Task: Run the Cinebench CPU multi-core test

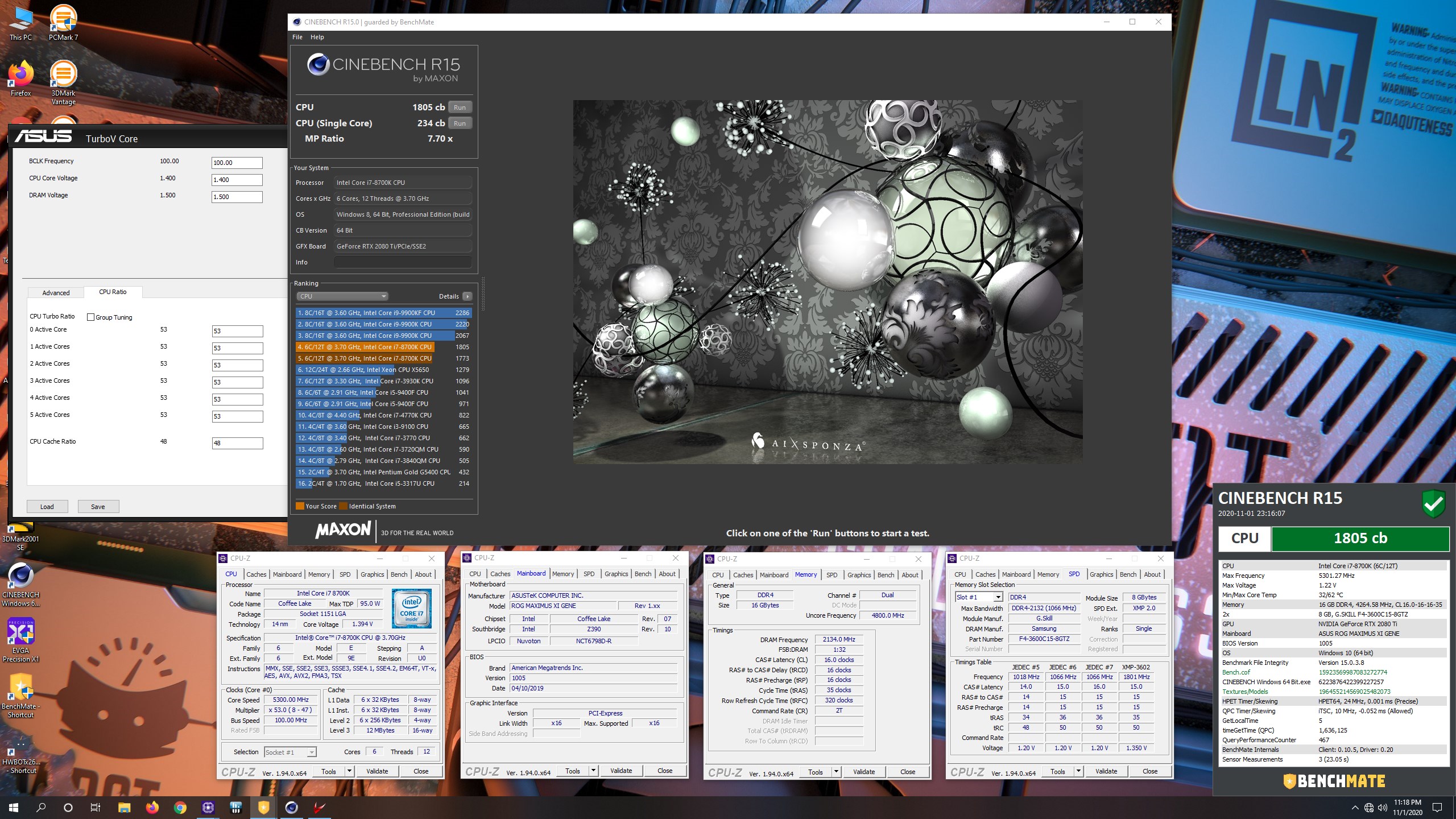Action: (x=460, y=107)
